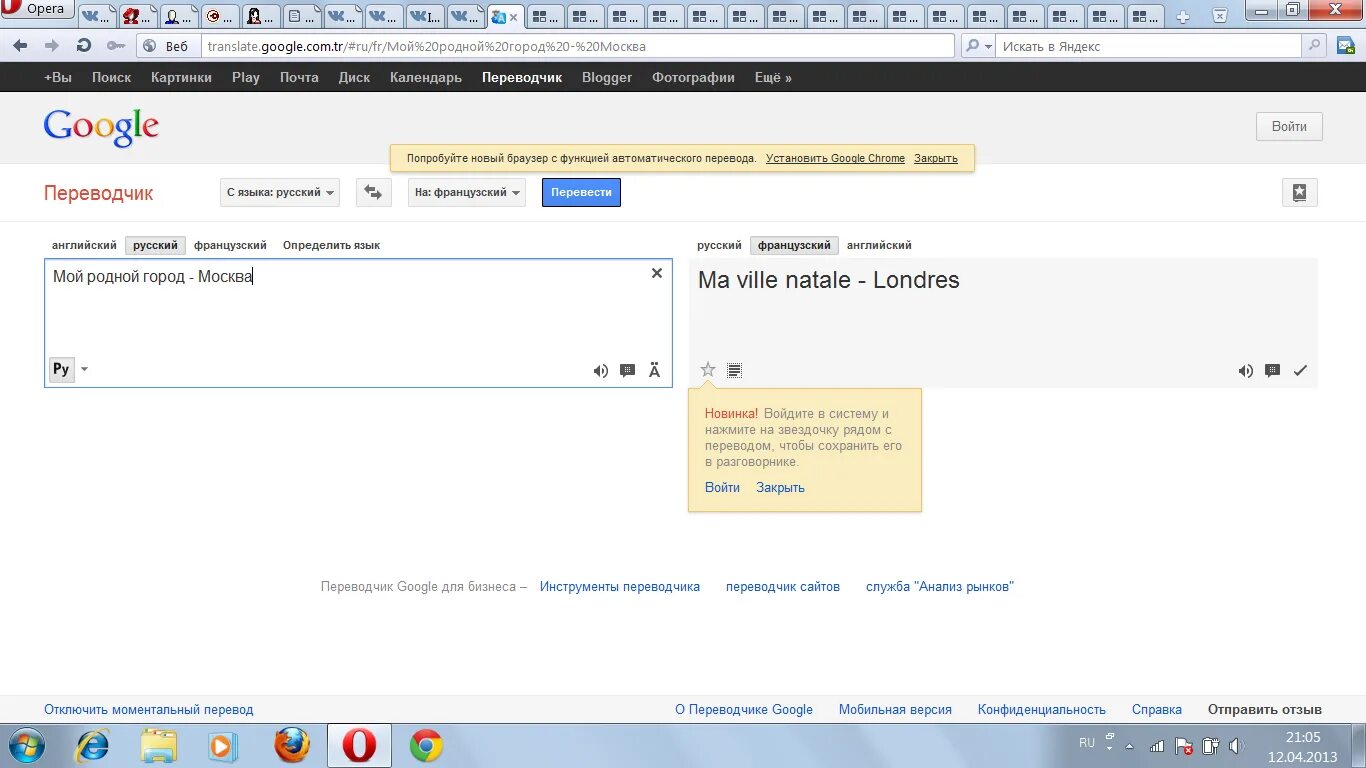
Task: Open Диск in Google top bar
Action: coord(354,77)
